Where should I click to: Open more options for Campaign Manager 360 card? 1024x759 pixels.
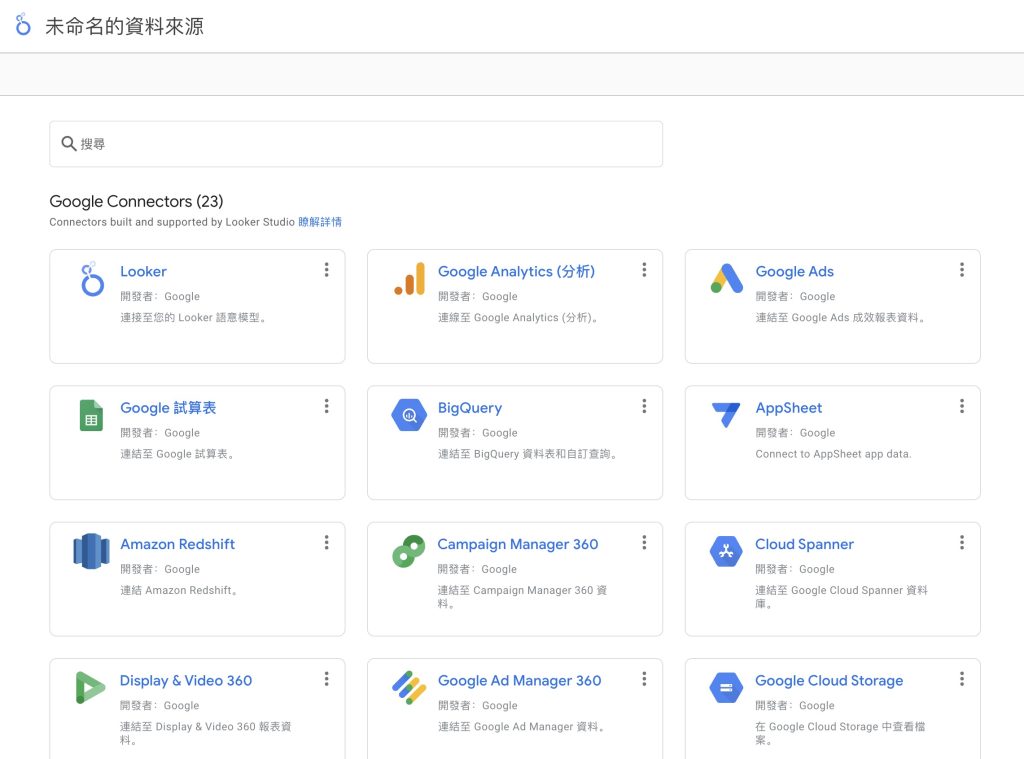click(644, 542)
